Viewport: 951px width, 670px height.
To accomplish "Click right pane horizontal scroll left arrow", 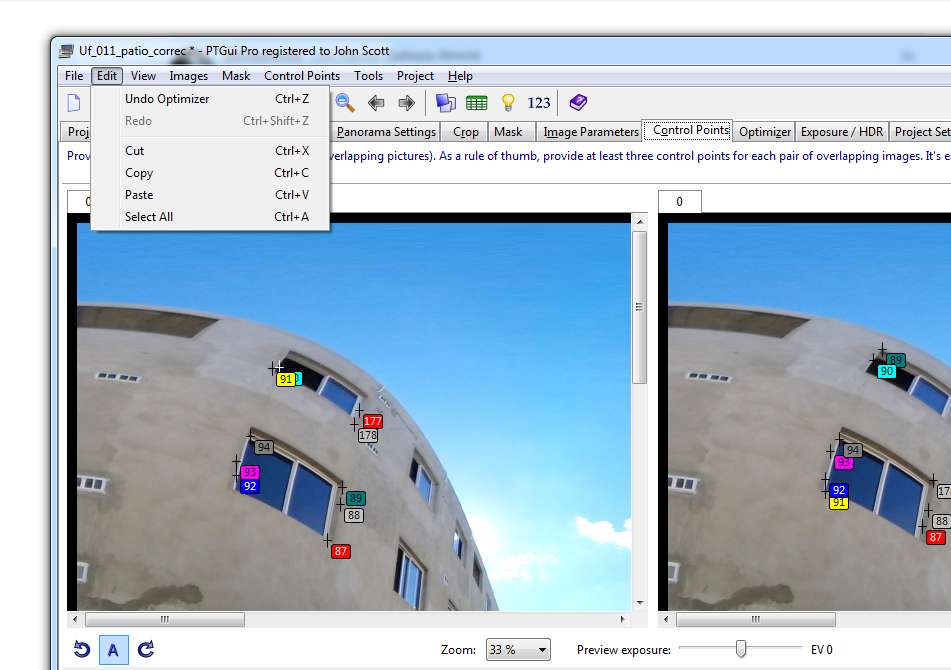I will coord(666,619).
